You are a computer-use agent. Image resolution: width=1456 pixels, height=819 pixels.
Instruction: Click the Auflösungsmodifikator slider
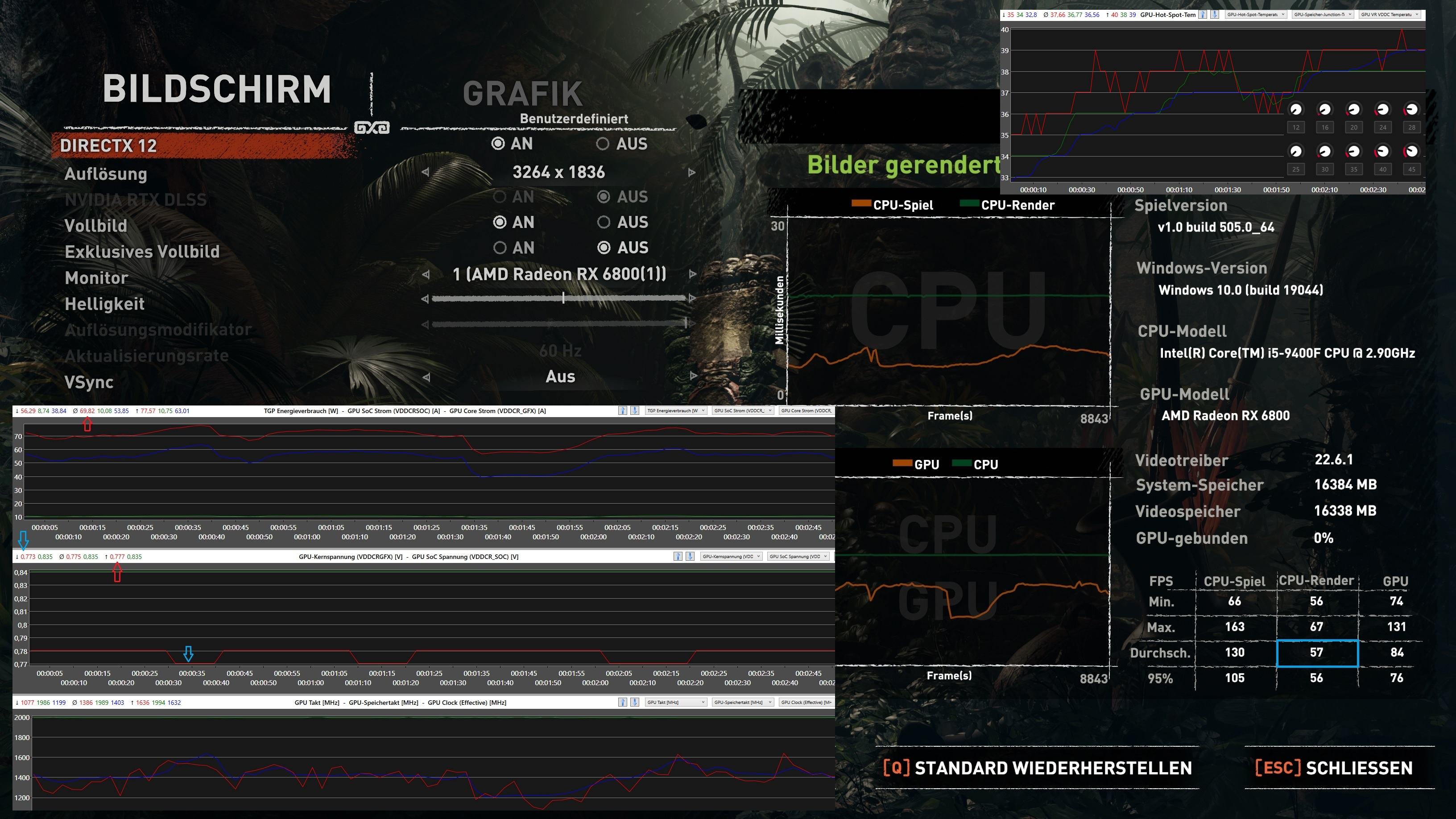click(x=559, y=324)
